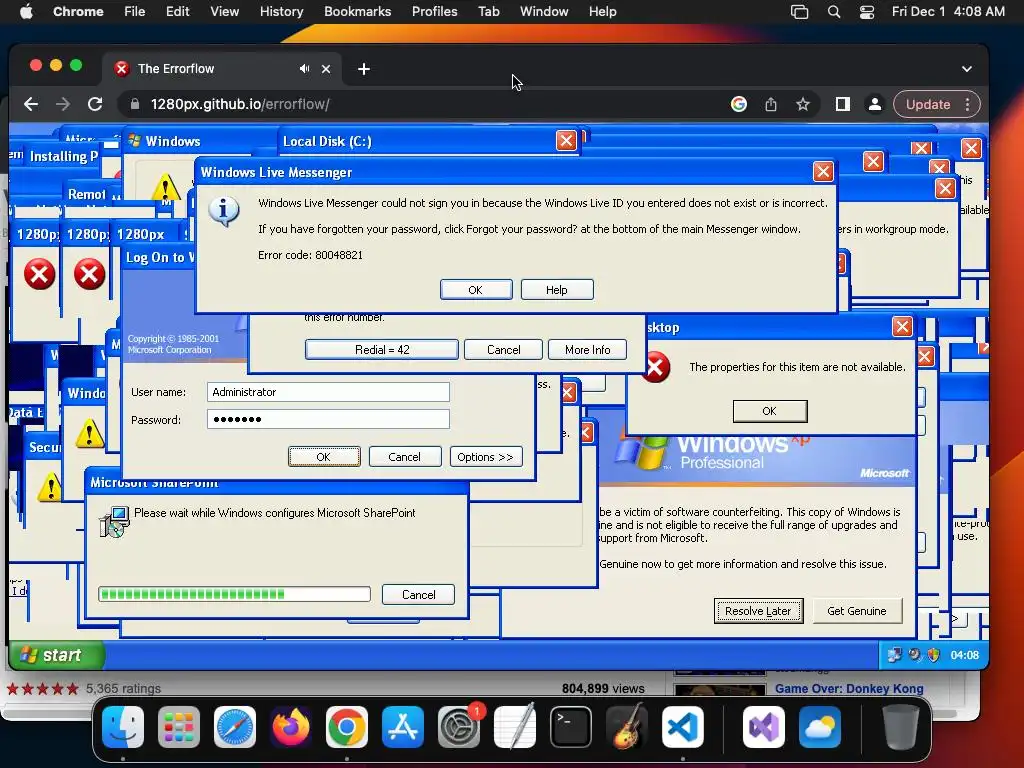Click More Info in the dial-up dialog
Screen dimensions: 1024x768
pos(588,350)
